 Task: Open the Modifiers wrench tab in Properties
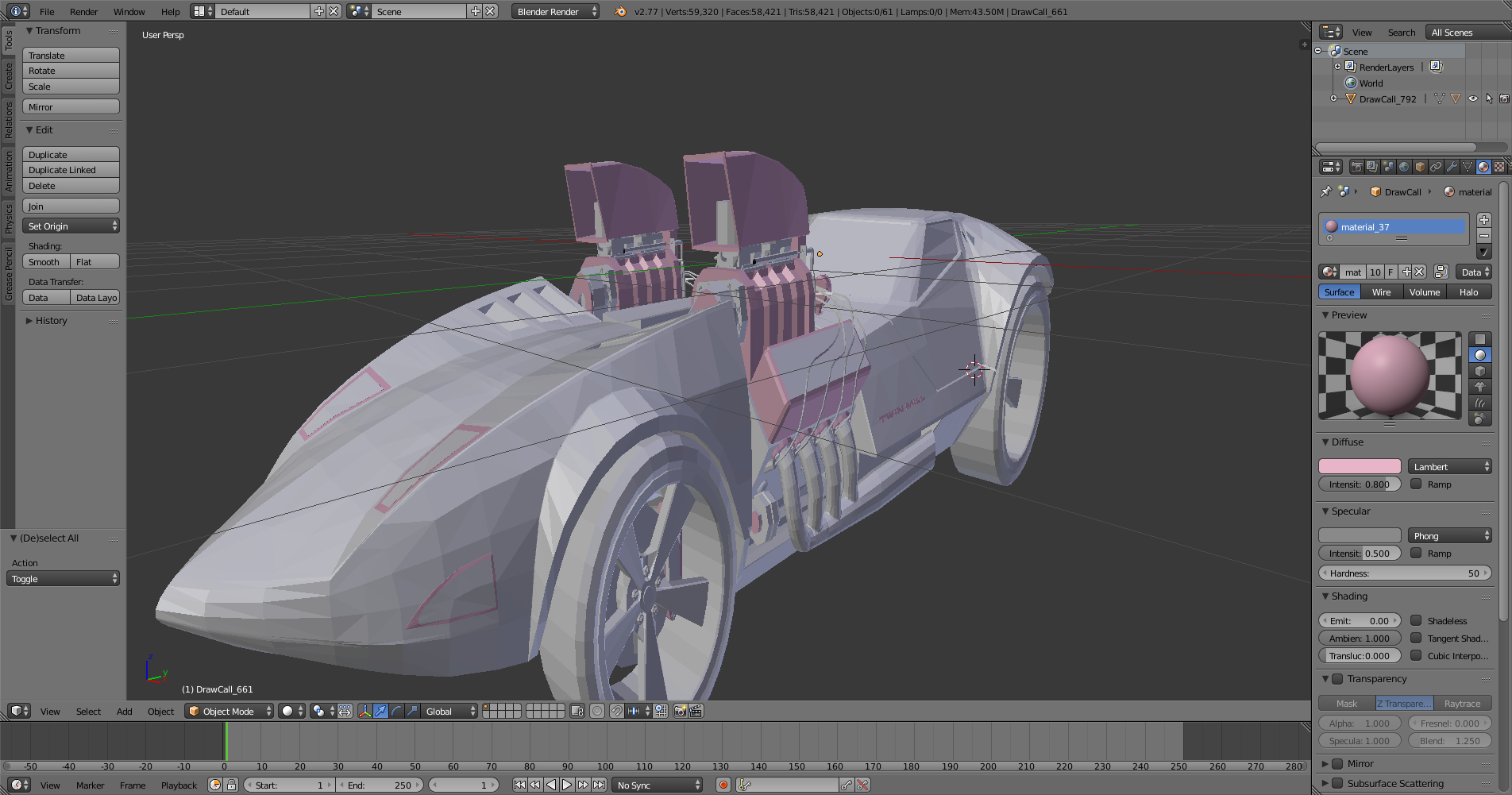(x=1452, y=167)
